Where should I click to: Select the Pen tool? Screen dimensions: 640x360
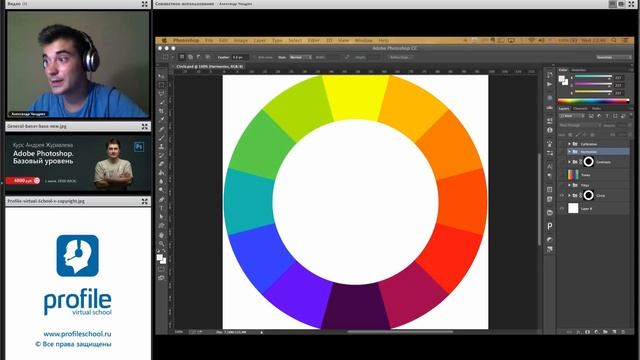click(162, 199)
